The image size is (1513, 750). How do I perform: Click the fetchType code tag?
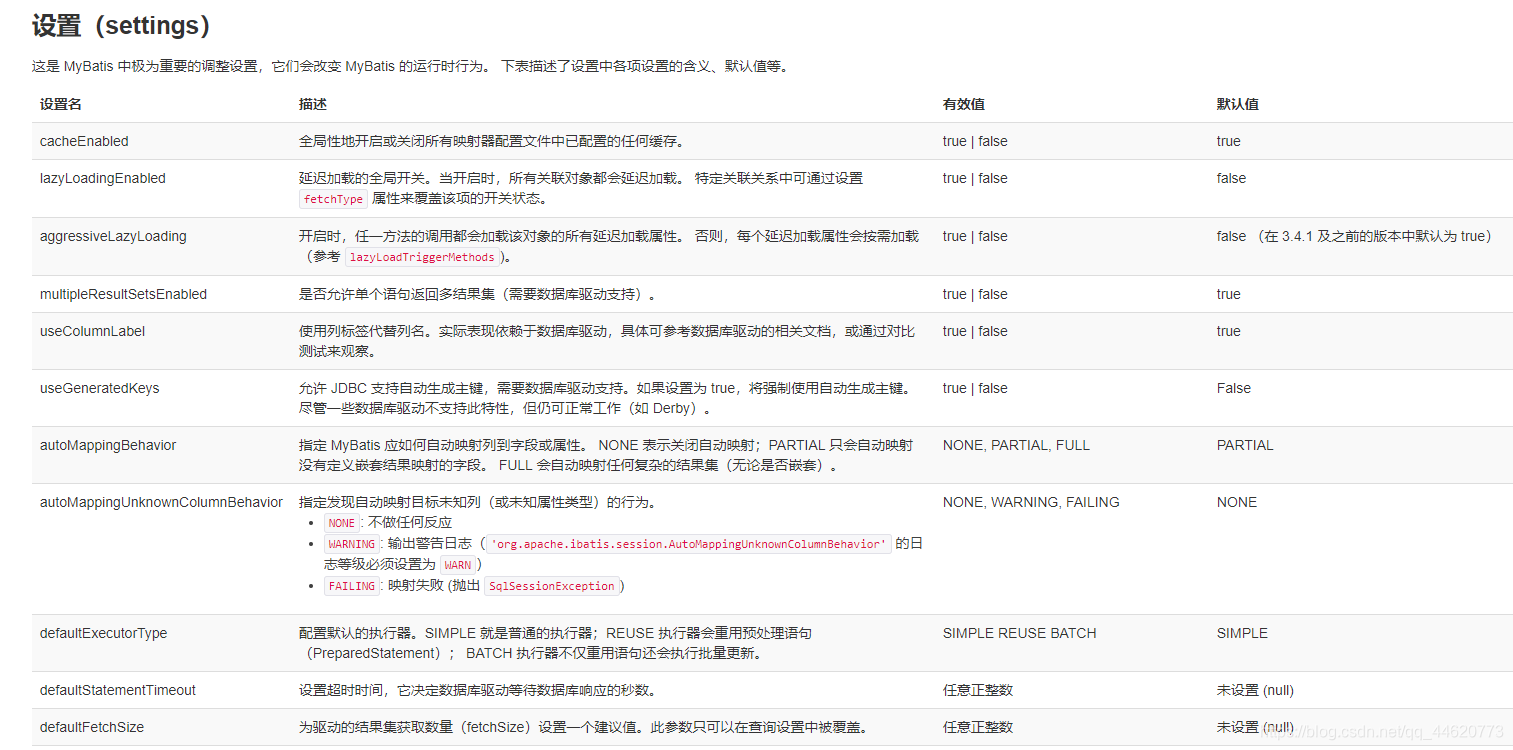tap(334, 199)
